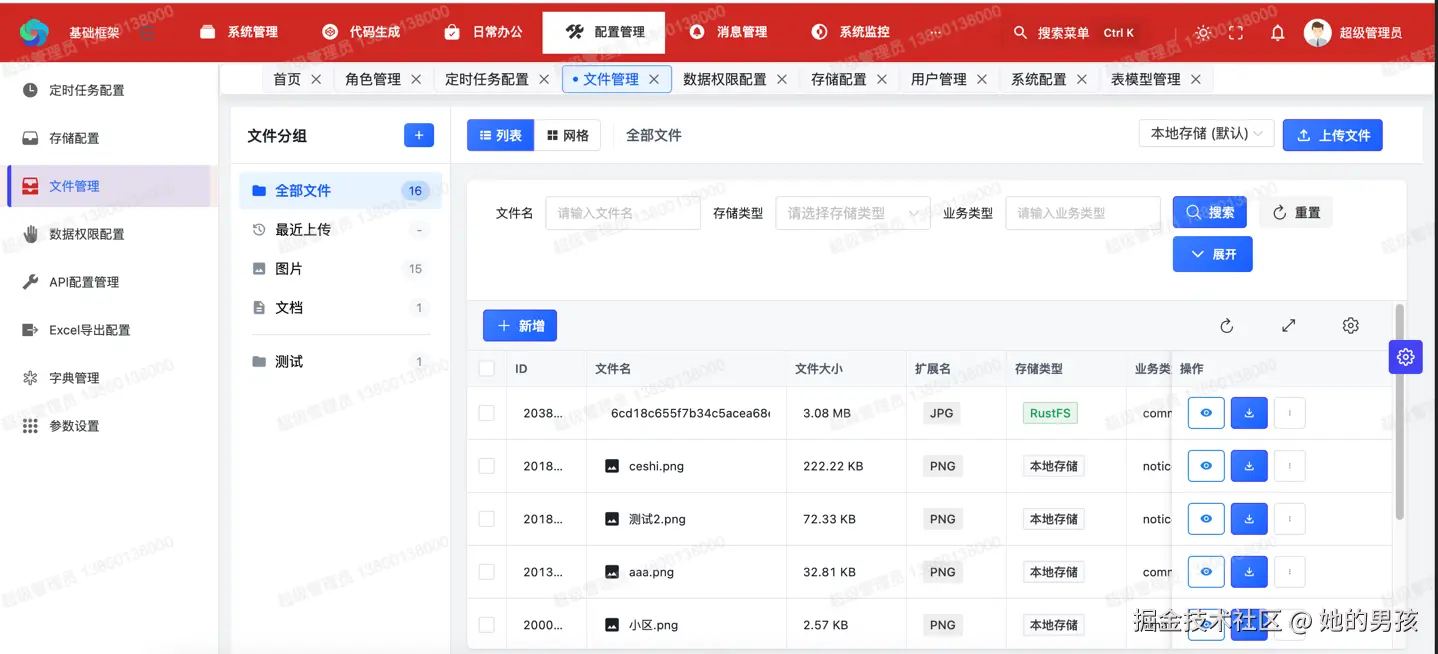This screenshot has width=1438, height=654.
Task: Click the 上传文件 upload button
Action: (1332, 135)
